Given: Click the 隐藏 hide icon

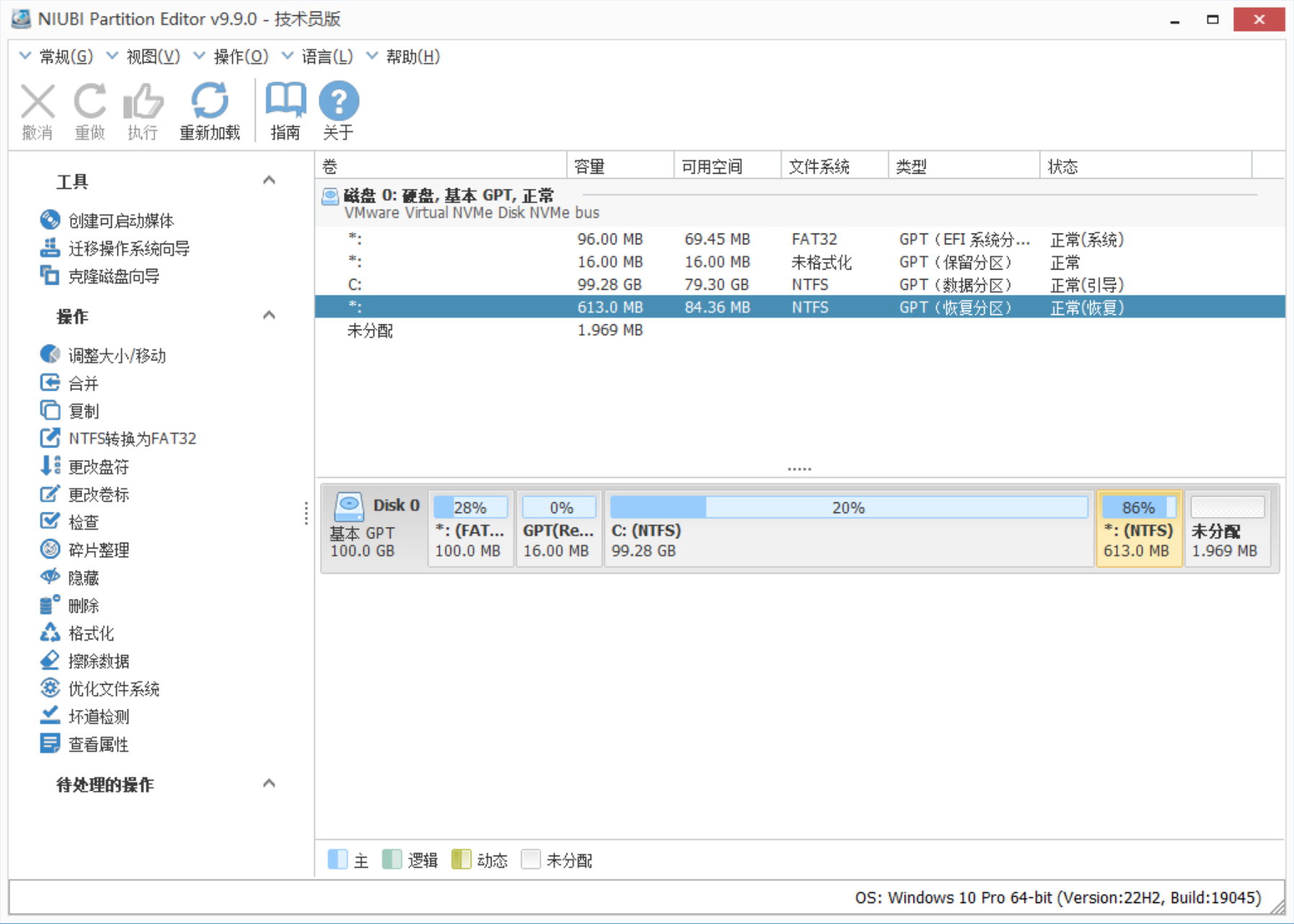Looking at the screenshot, I should 50,577.
